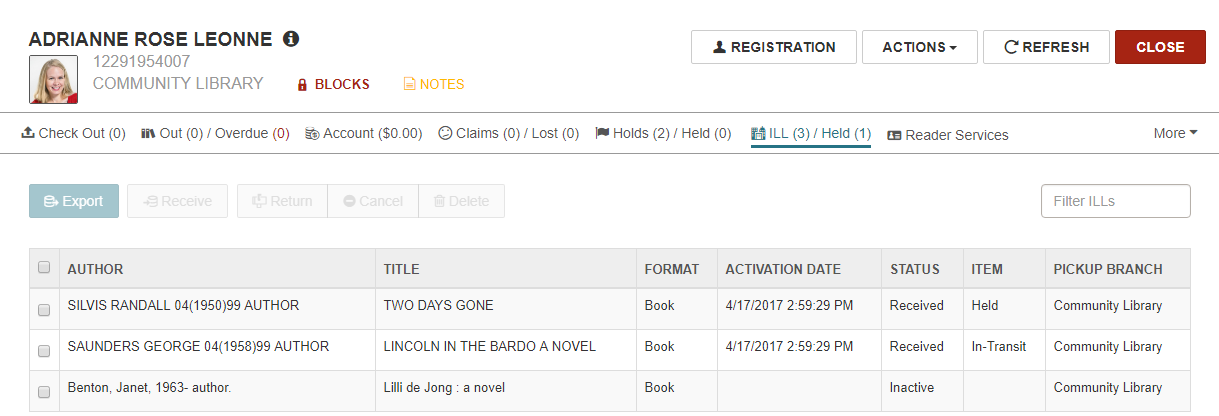Image resolution: width=1219 pixels, height=416 pixels.
Task: Switch to the Out (0) / Overdue (0) tab
Action: [x=215, y=133]
